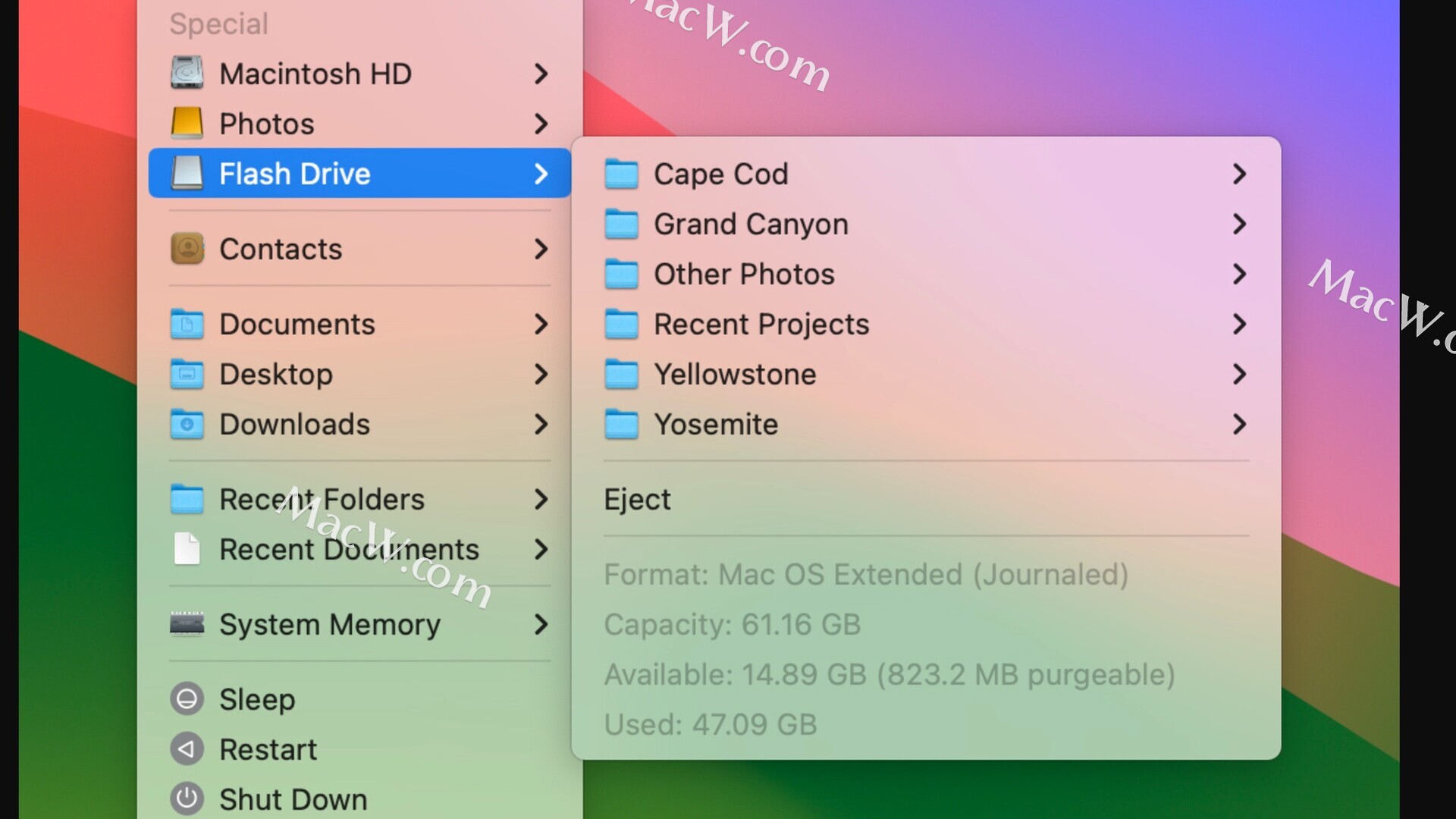1456x819 pixels.
Task: Click the Flash Drive disk icon
Action: pos(187,174)
